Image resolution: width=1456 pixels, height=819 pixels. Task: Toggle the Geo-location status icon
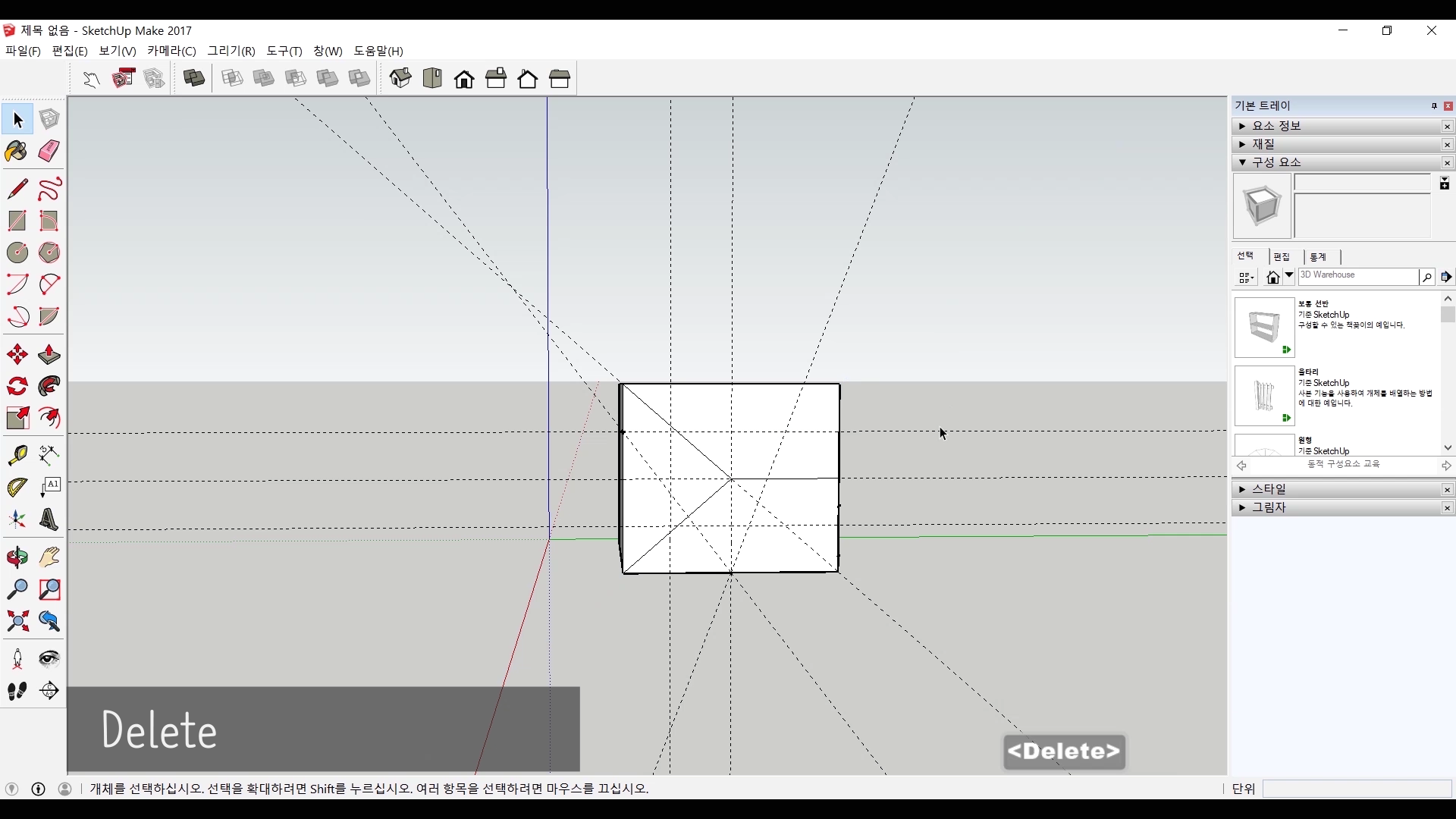(11, 789)
